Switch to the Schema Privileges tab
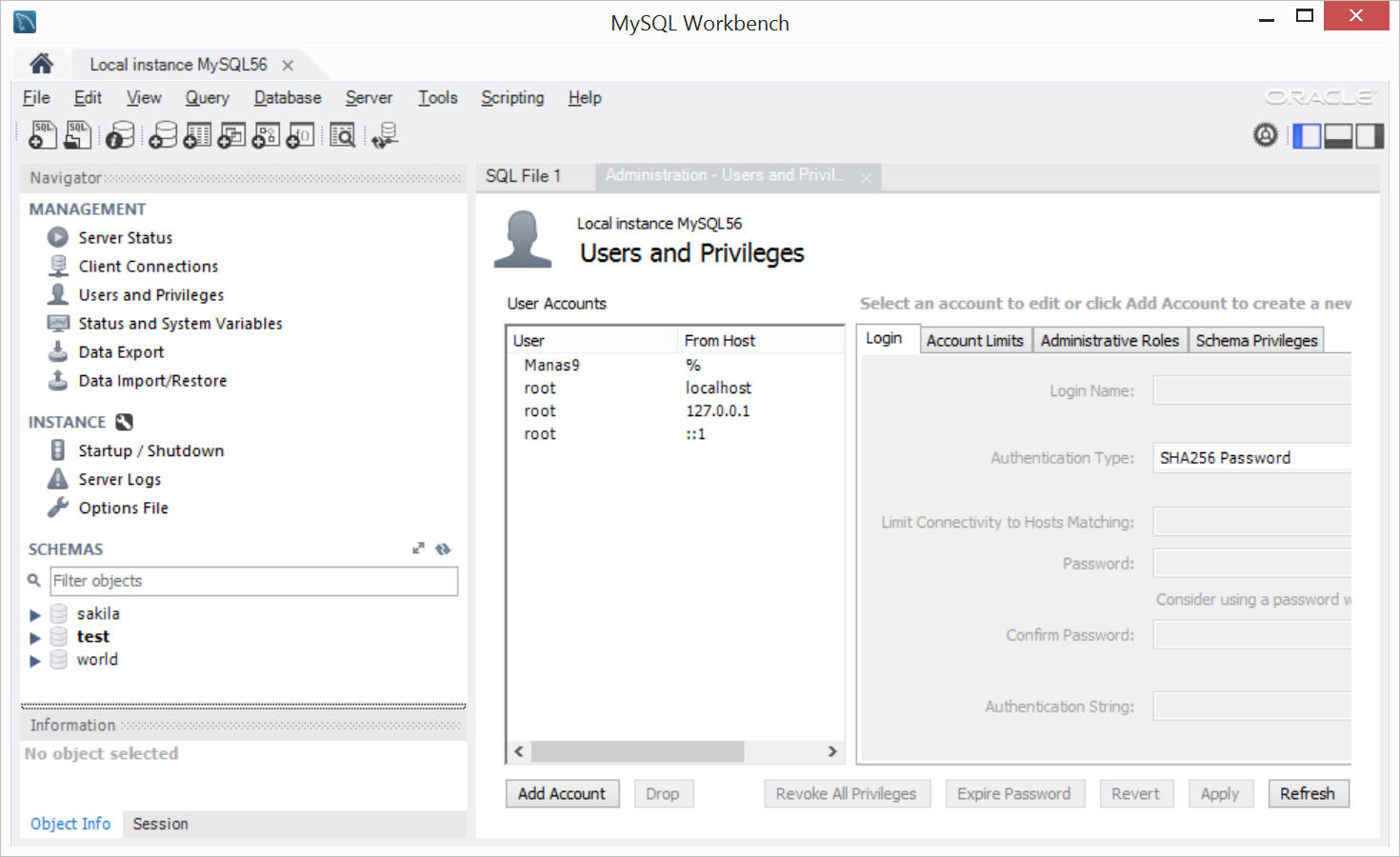 (x=1256, y=341)
